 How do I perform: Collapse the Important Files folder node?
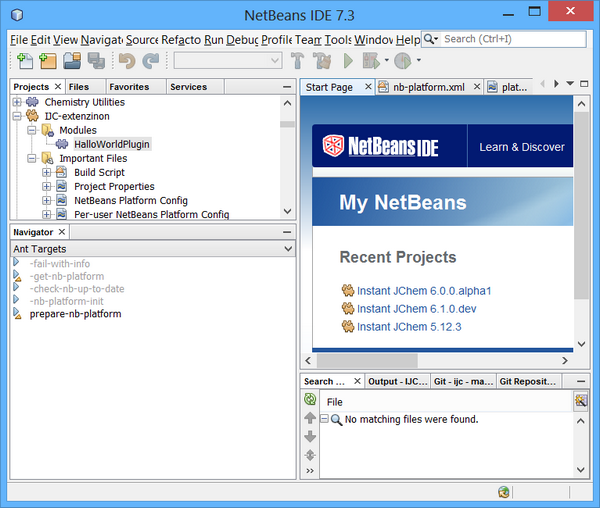click(32, 158)
